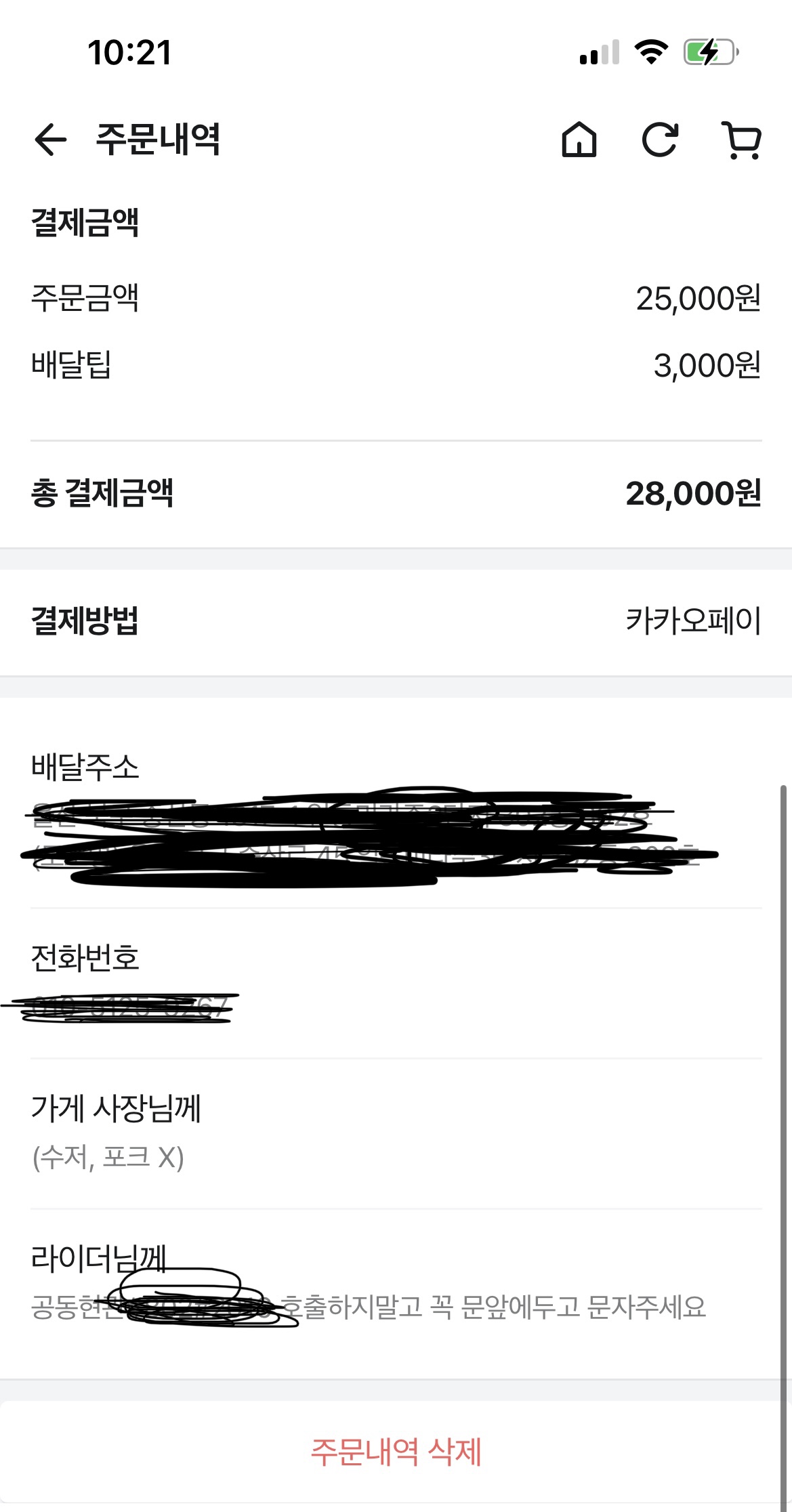Tap the (수저, 포크 X) request note

pyautogui.click(x=108, y=1157)
